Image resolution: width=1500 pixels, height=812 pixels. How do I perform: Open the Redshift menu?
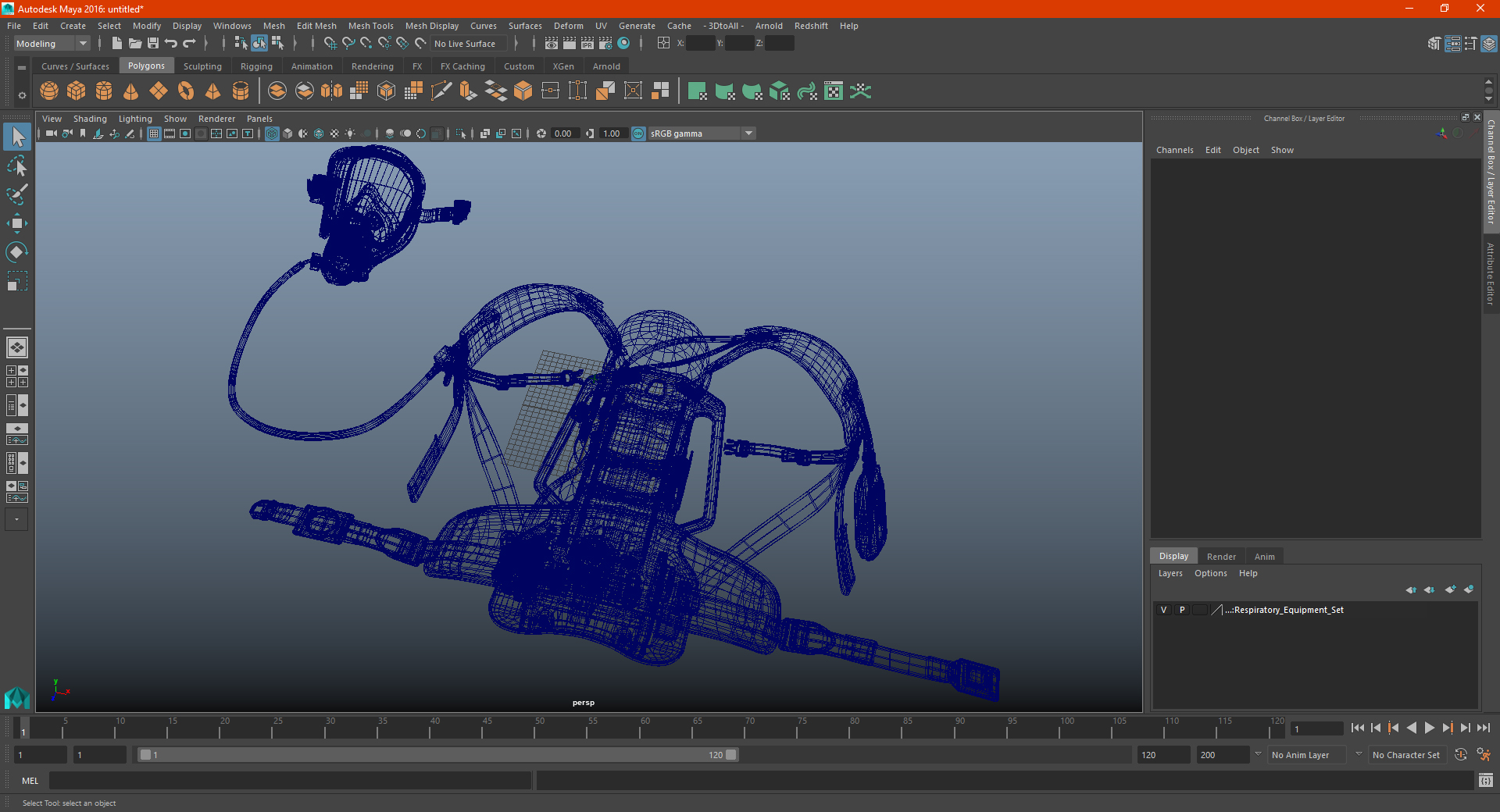811,26
